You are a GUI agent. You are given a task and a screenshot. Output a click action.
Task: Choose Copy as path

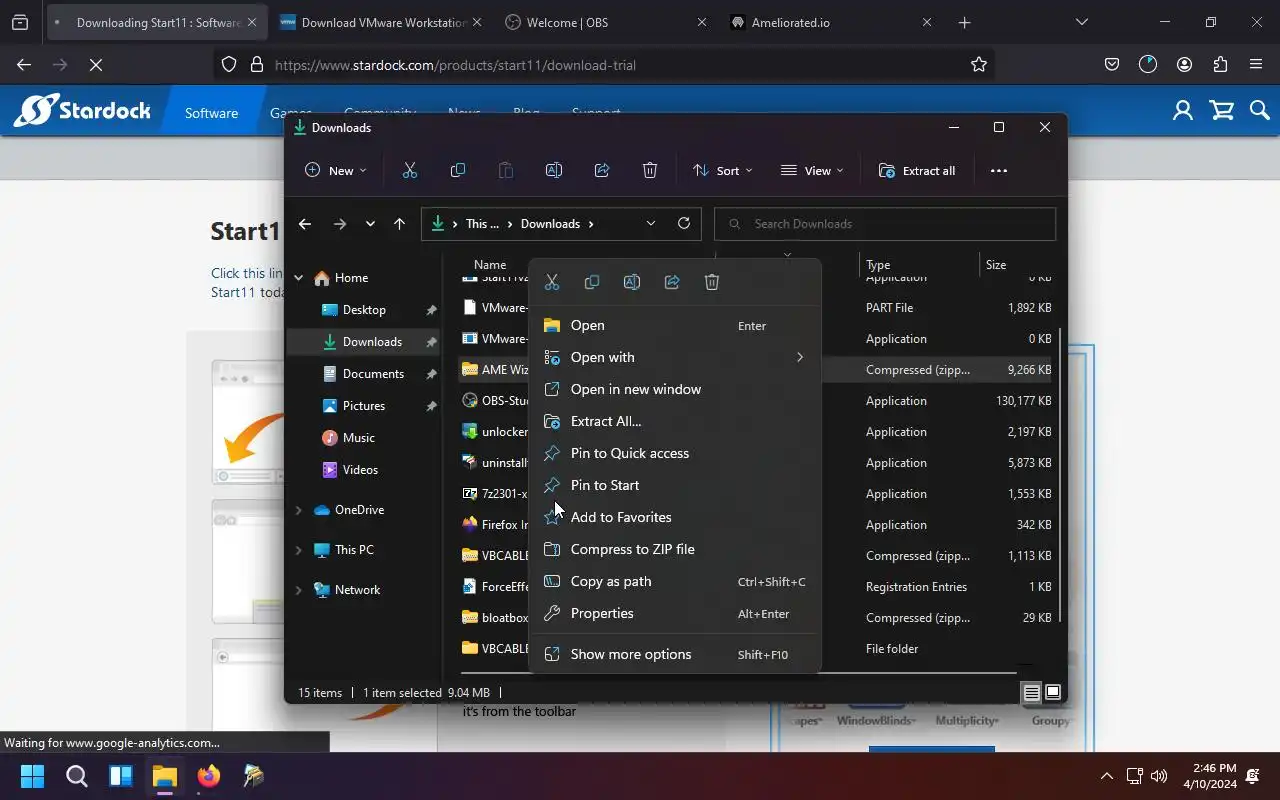pyautogui.click(x=675, y=581)
